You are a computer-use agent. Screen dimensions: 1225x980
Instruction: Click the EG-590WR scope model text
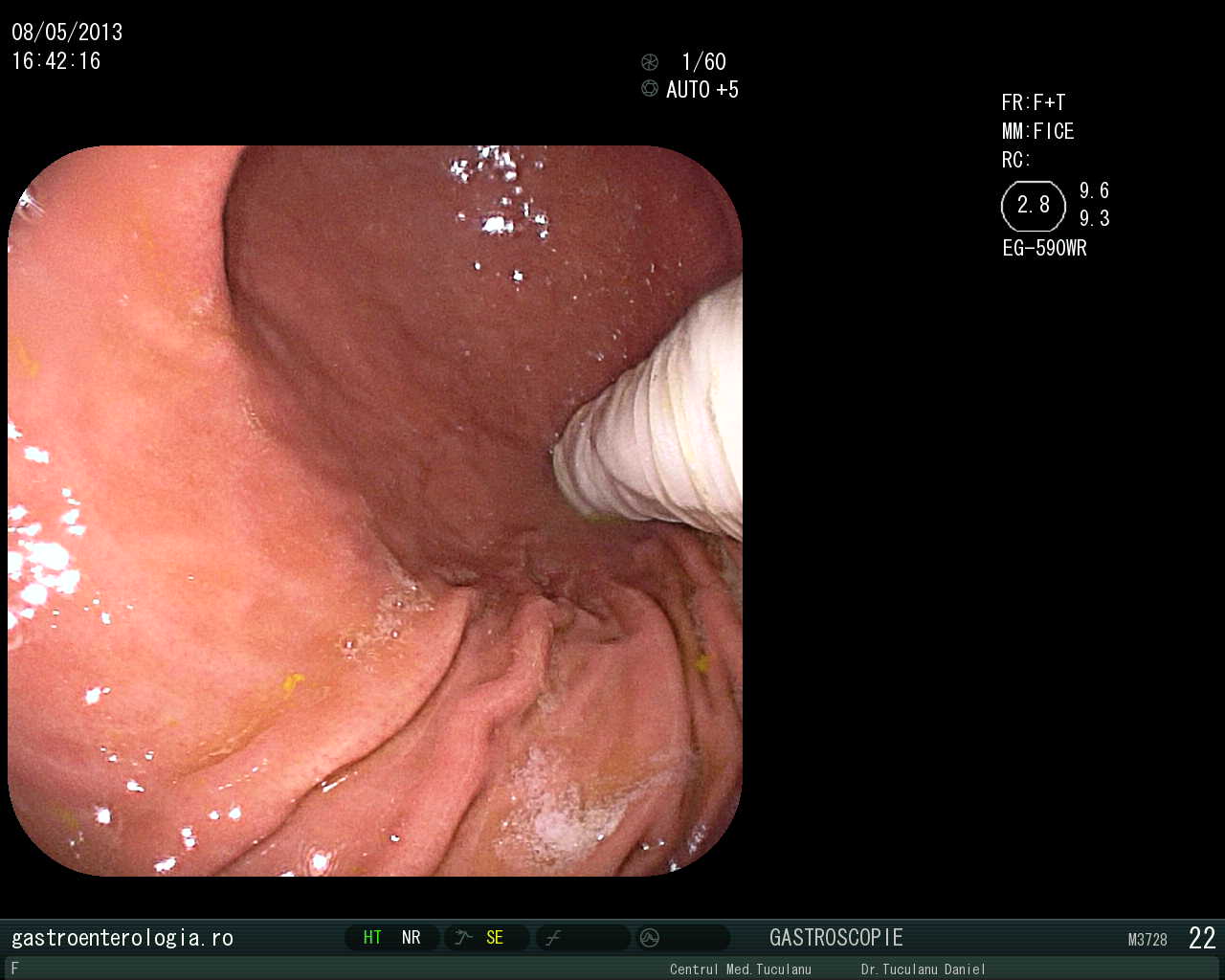(x=1045, y=248)
